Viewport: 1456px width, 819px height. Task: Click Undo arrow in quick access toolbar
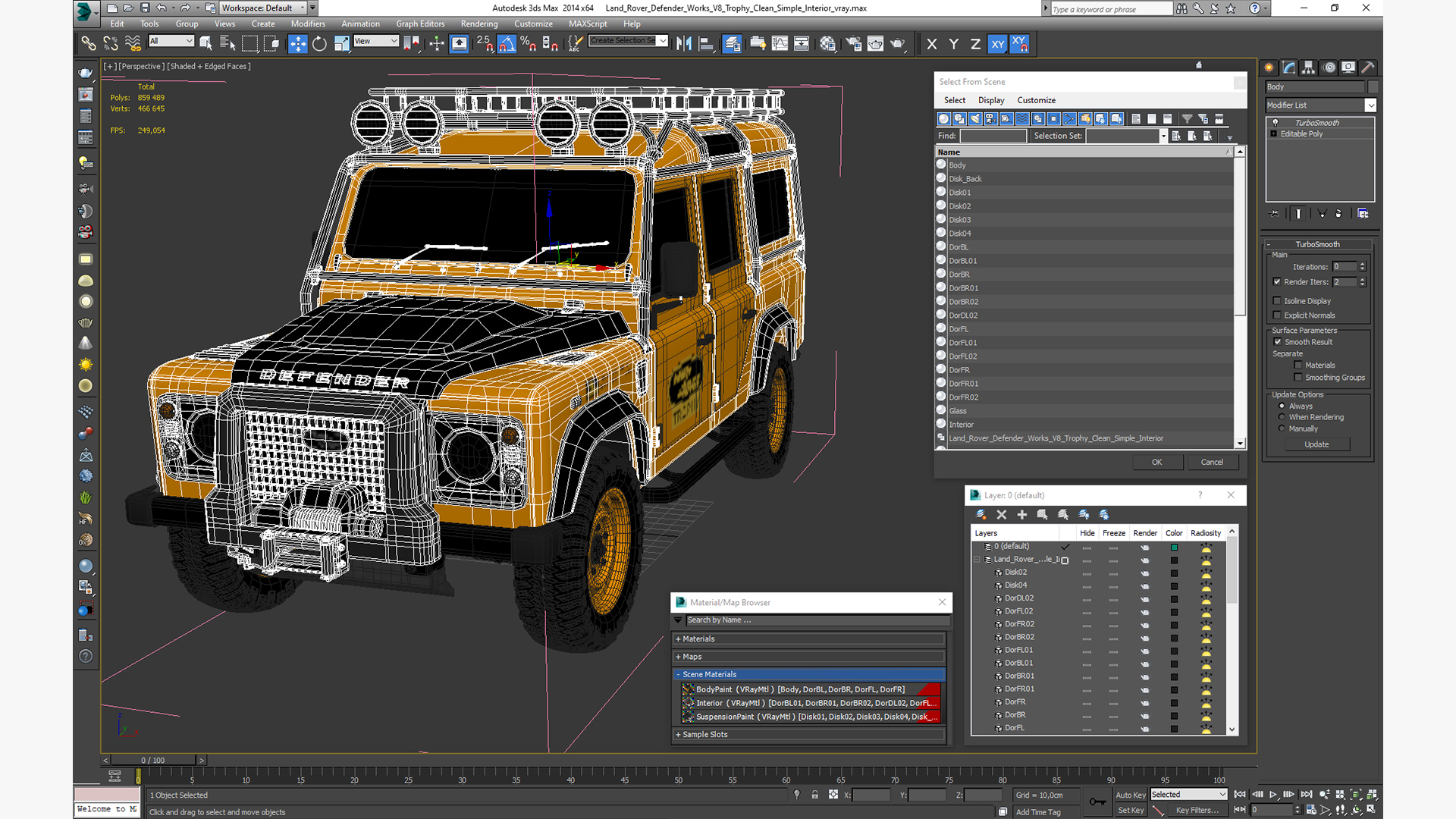[x=162, y=8]
